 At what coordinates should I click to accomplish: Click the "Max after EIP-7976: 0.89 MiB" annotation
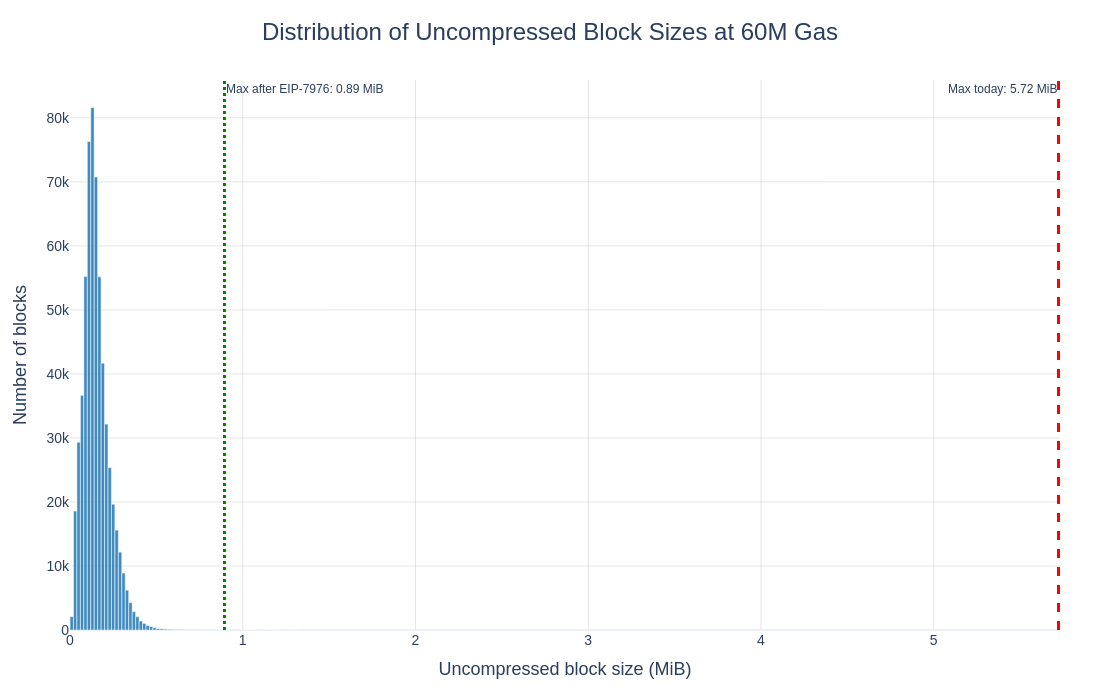(x=304, y=89)
